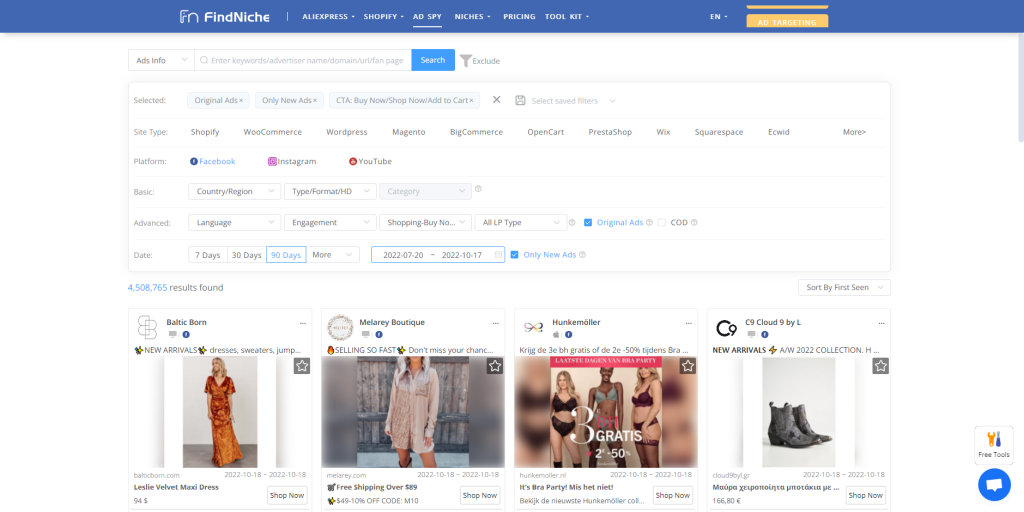Toggle the Only New Ads checkbox

514,255
